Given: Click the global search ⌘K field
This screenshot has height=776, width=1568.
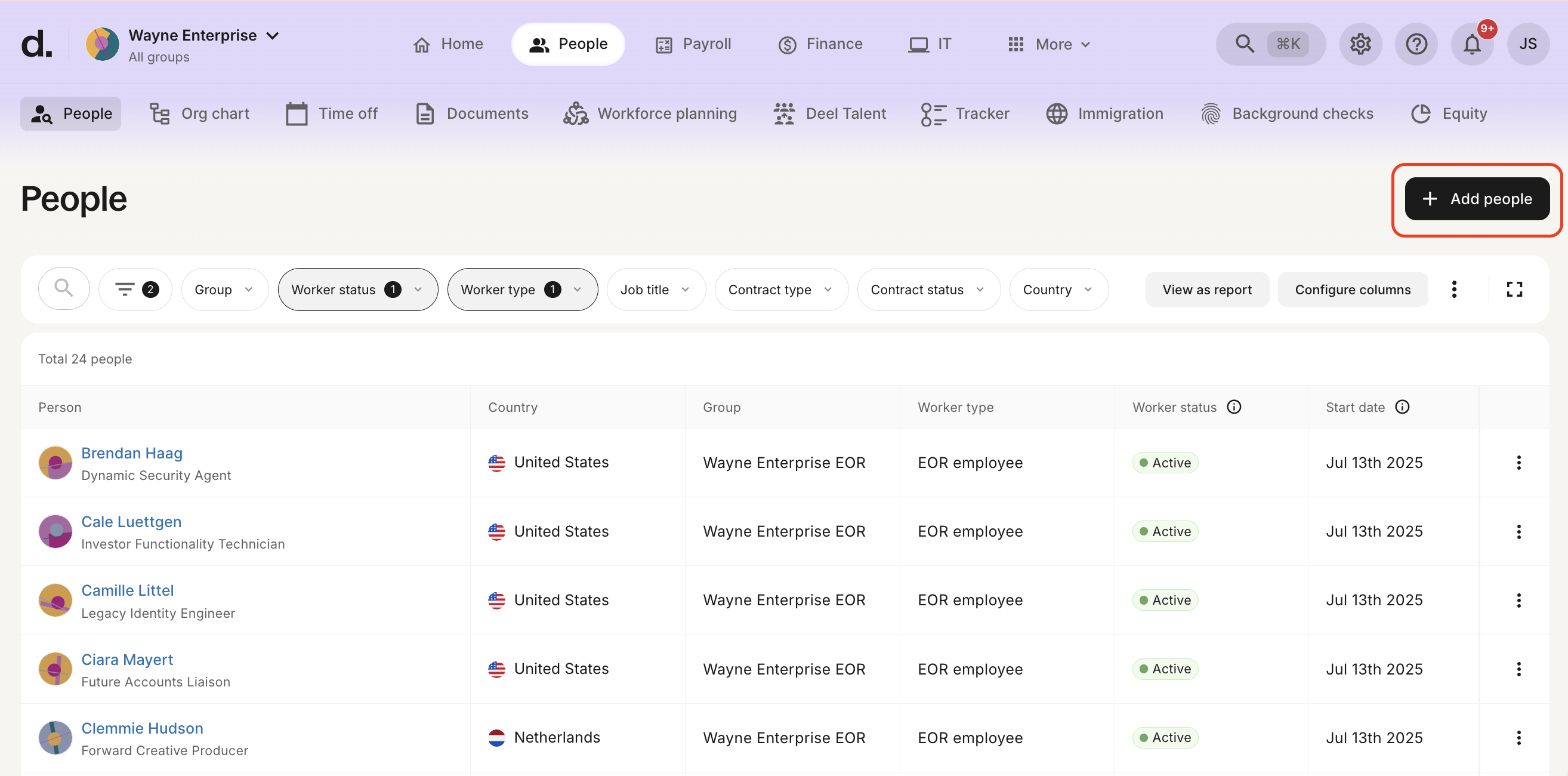Looking at the screenshot, I should 1270,44.
